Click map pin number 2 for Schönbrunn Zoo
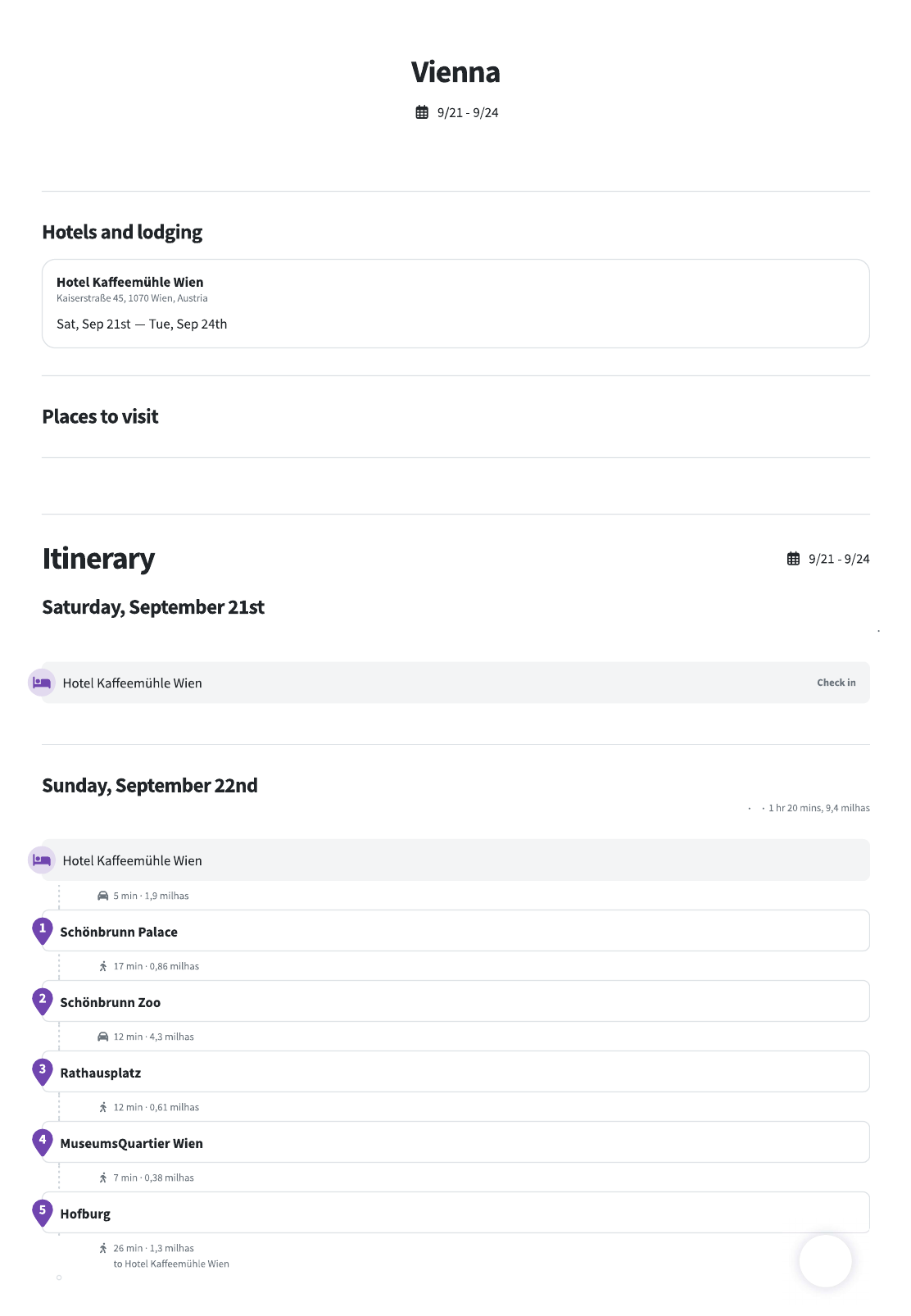This screenshot has width=911, height=1316. (43, 1001)
